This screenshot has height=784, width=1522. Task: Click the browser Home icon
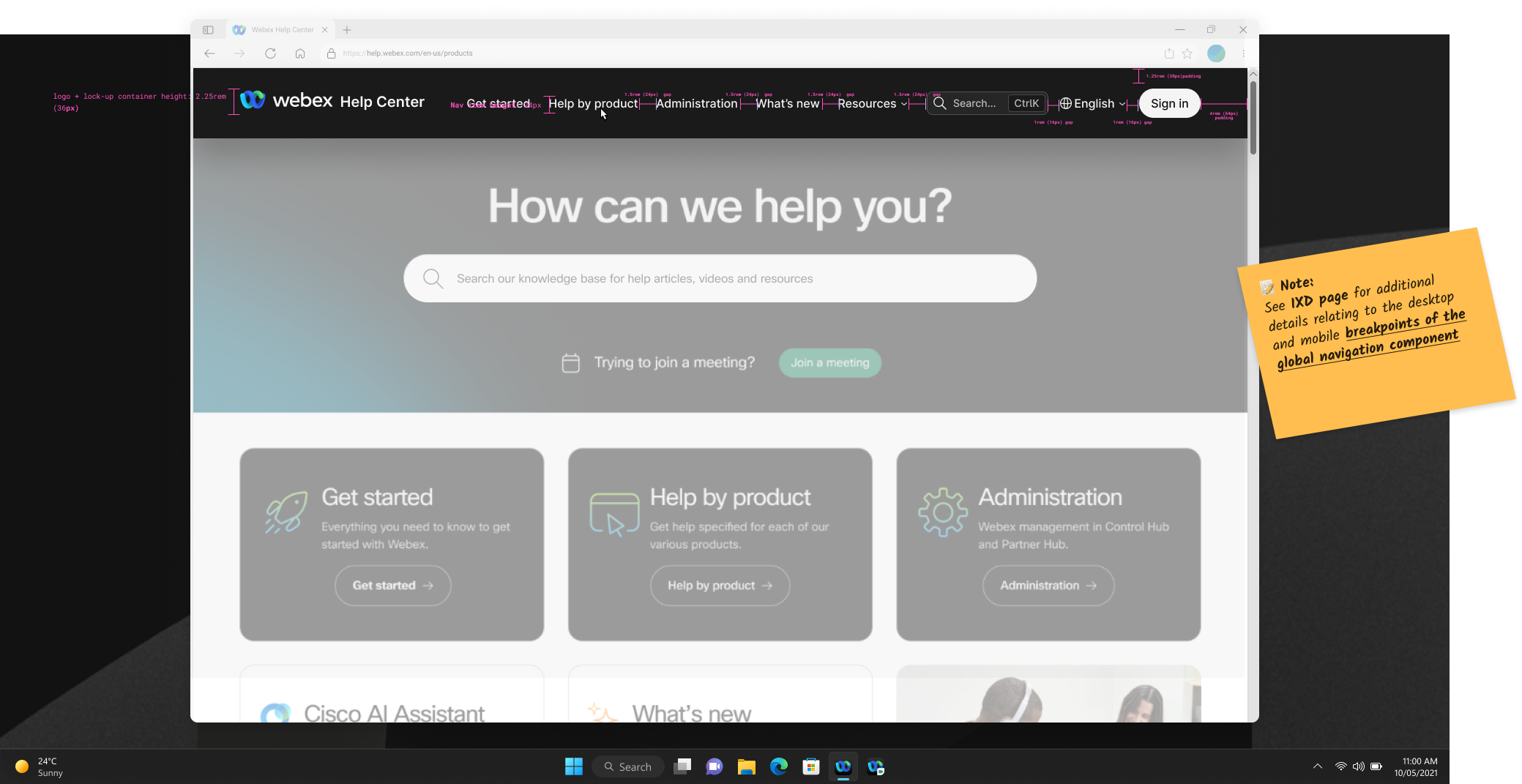(x=300, y=53)
